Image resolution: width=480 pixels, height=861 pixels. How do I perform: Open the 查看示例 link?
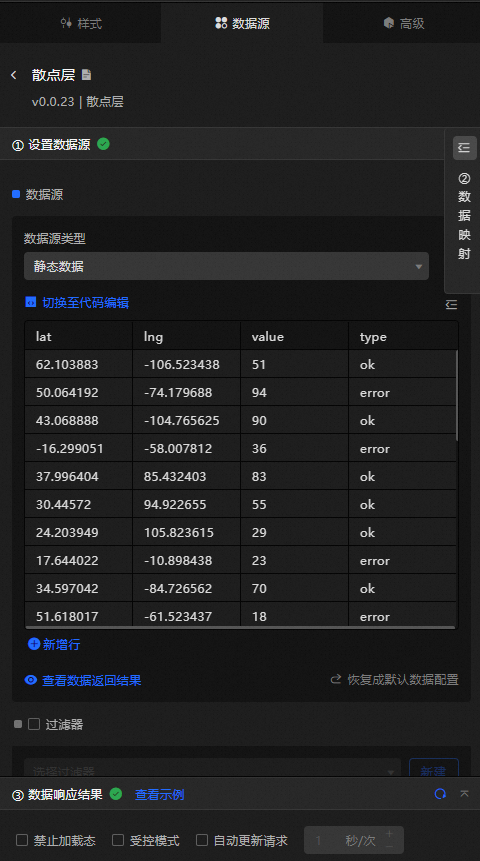159,794
